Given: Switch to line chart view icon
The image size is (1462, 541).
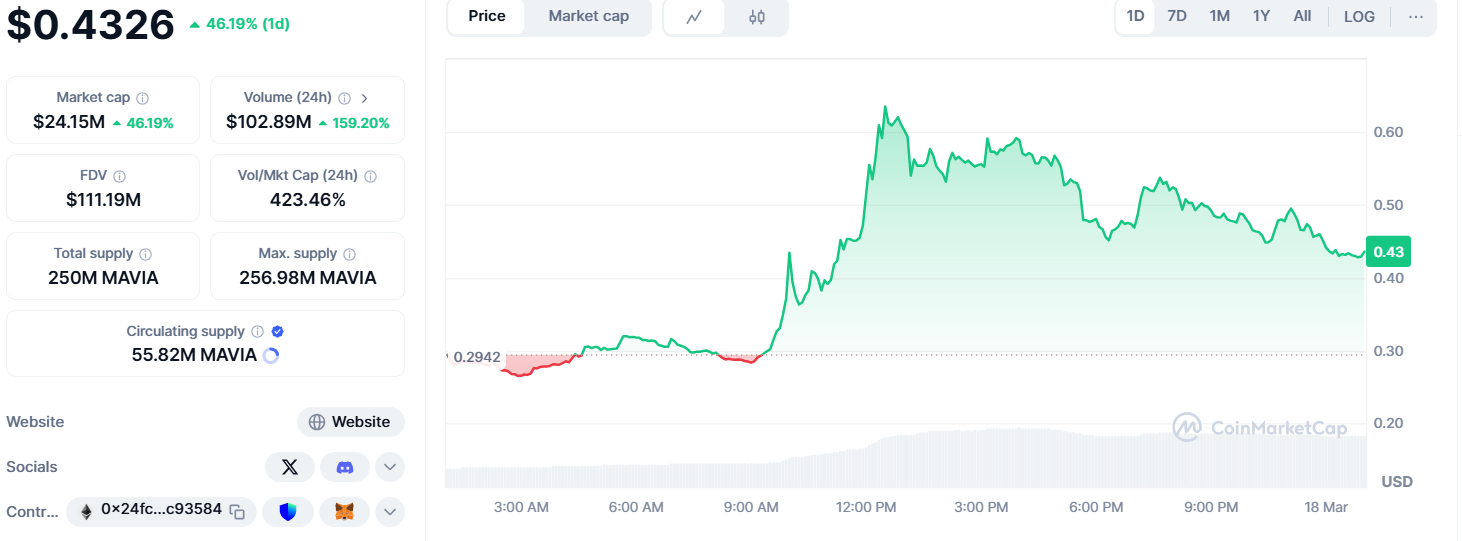Looking at the screenshot, I should [x=694, y=17].
